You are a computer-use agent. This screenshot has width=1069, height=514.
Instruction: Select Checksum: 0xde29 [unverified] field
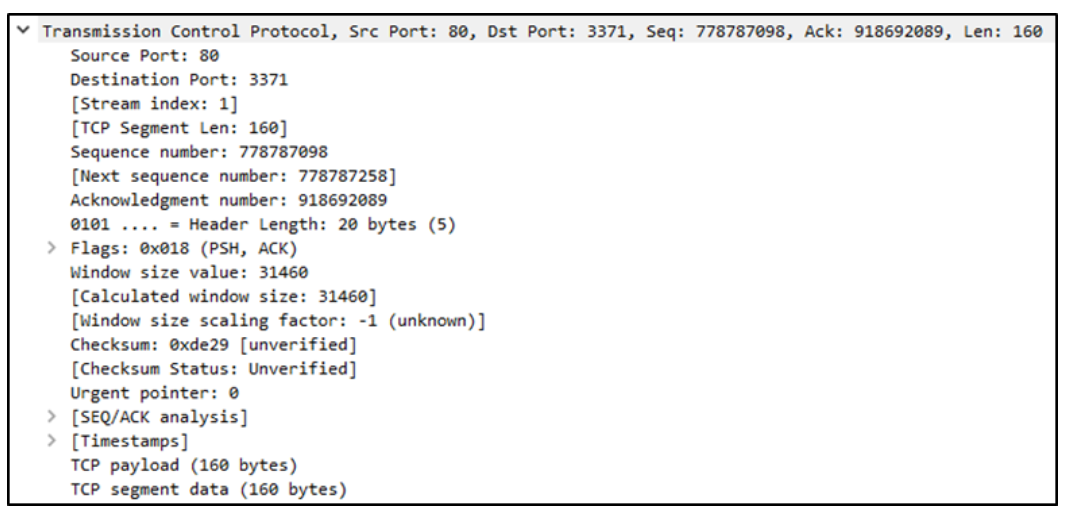tap(213, 345)
